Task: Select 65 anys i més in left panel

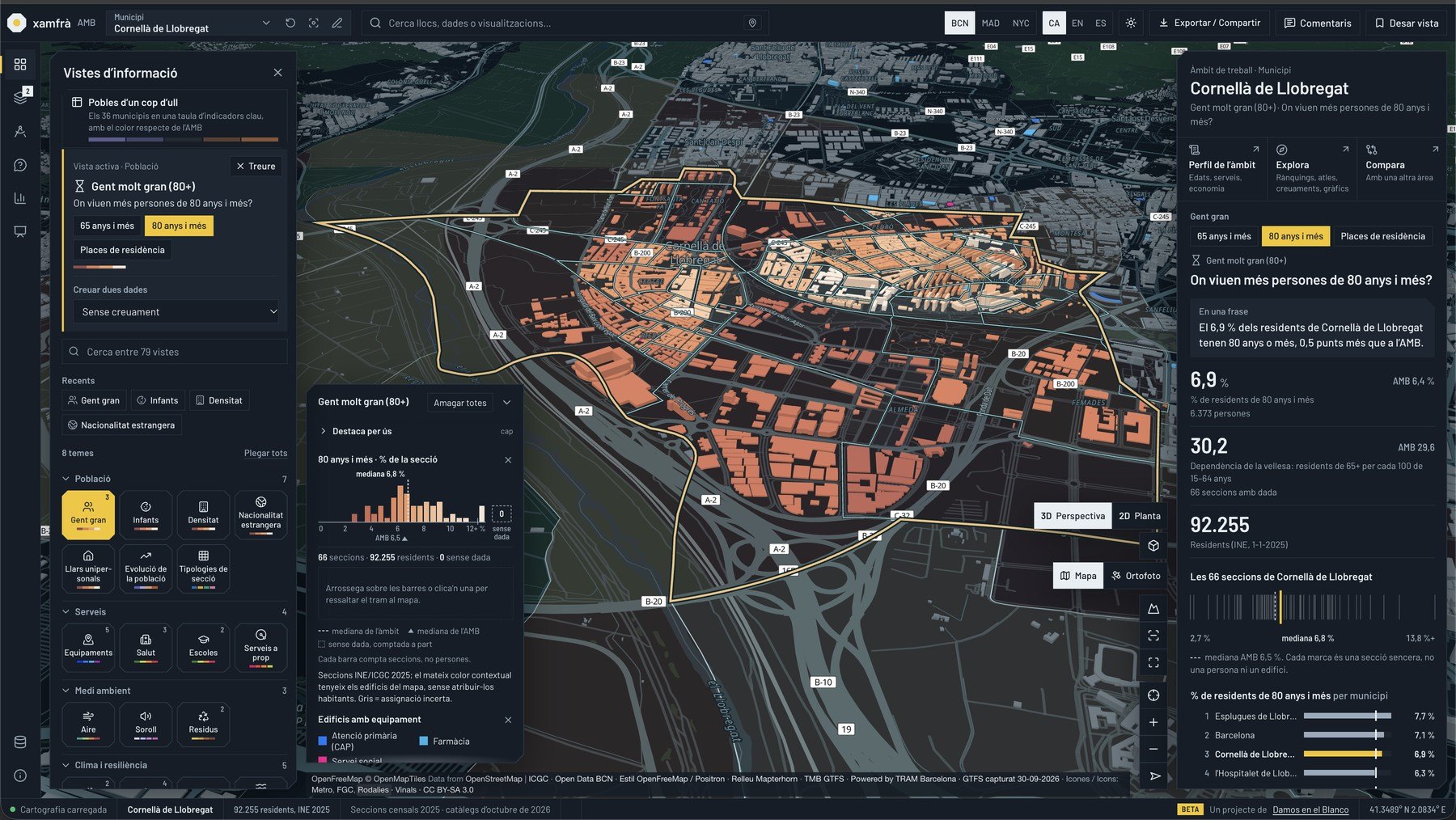Action: [x=107, y=226]
